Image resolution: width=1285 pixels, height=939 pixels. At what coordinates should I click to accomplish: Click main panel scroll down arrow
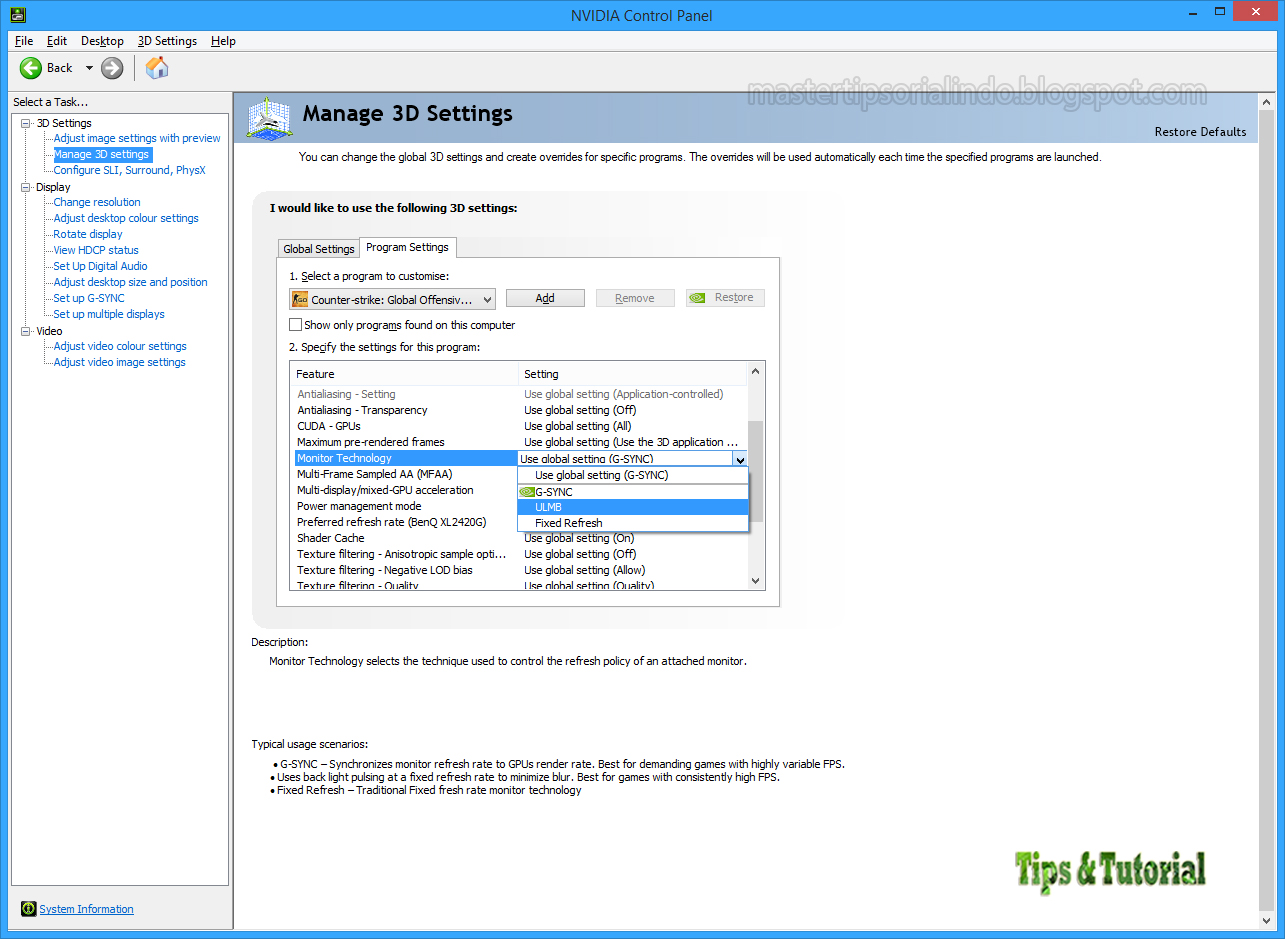[1267, 919]
